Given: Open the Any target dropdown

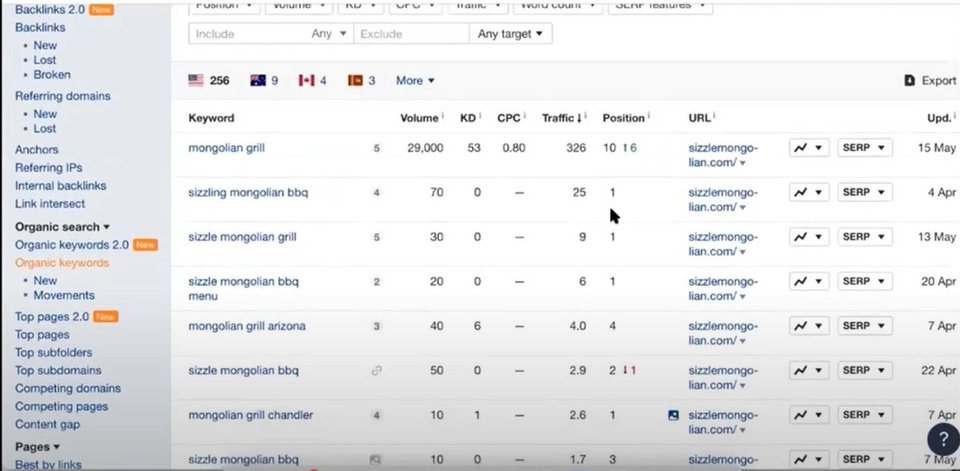Looking at the screenshot, I should [x=511, y=34].
